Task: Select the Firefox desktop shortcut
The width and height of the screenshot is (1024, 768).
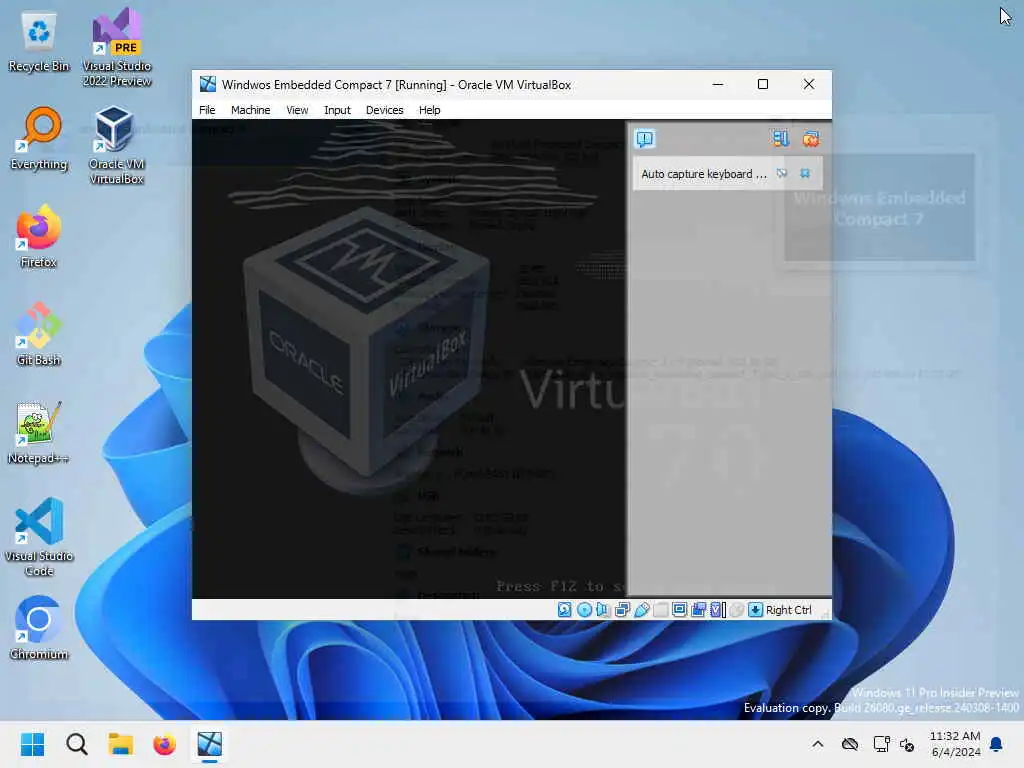Action: (x=39, y=236)
